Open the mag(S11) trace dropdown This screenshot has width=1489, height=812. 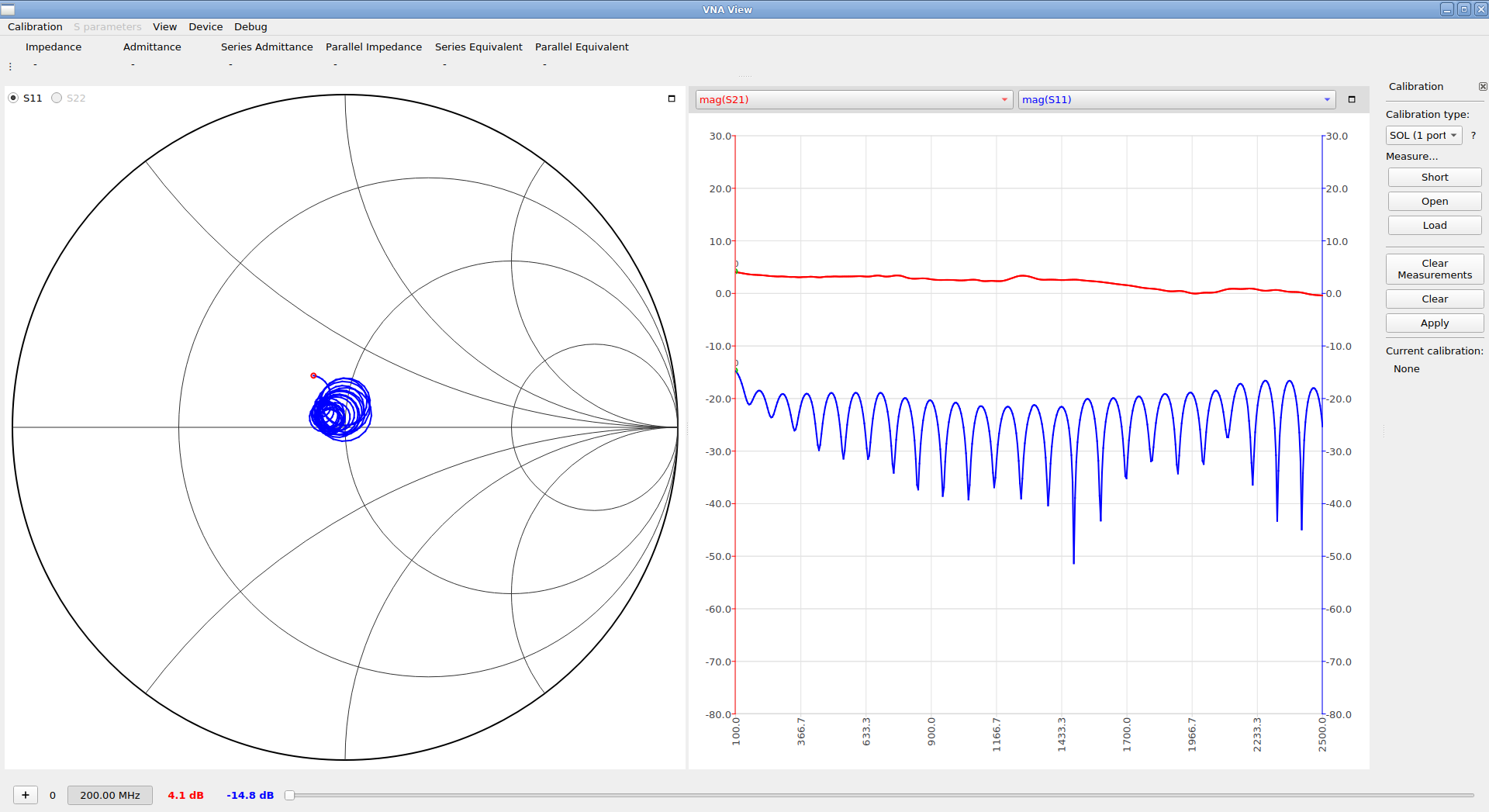[1176, 99]
